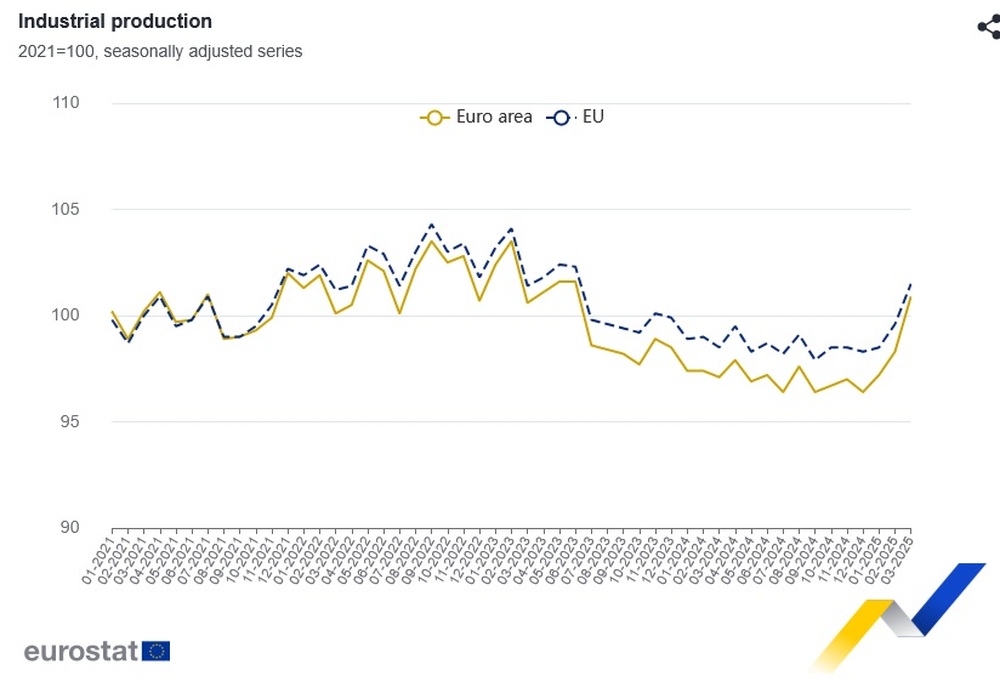The width and height of the screenshot is (1000, 686).
Task: Click the seasonally adjusted series subtitle
Action: 160,51
